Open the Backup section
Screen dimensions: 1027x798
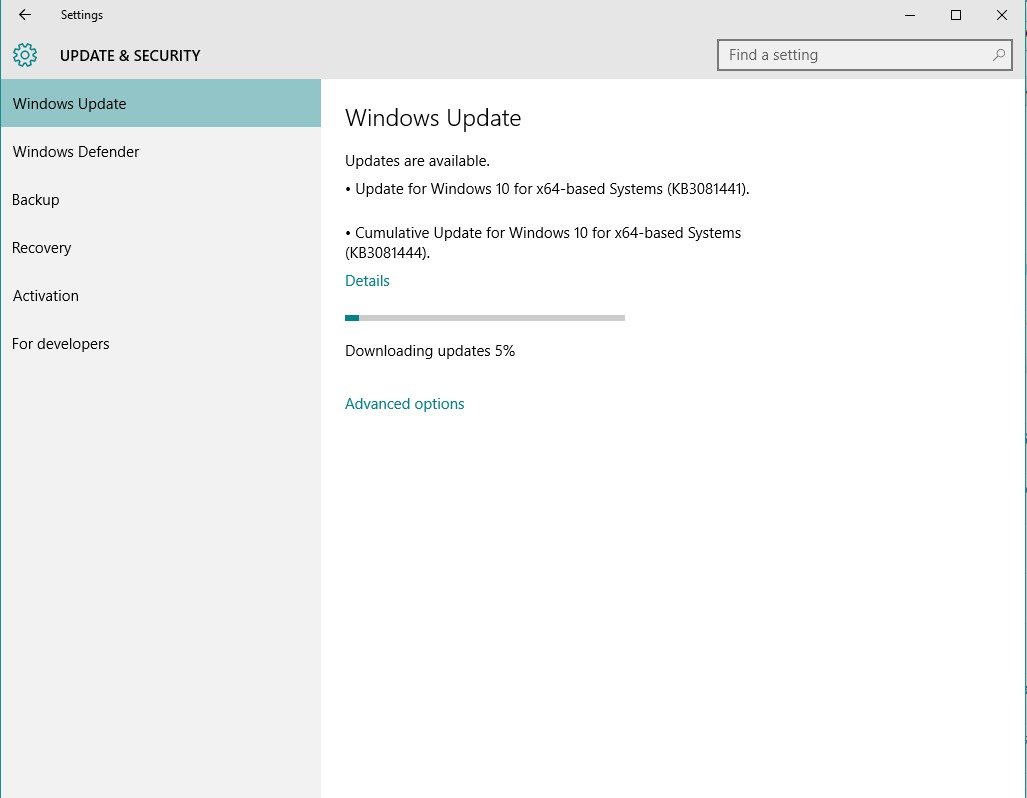coord(160,200)
